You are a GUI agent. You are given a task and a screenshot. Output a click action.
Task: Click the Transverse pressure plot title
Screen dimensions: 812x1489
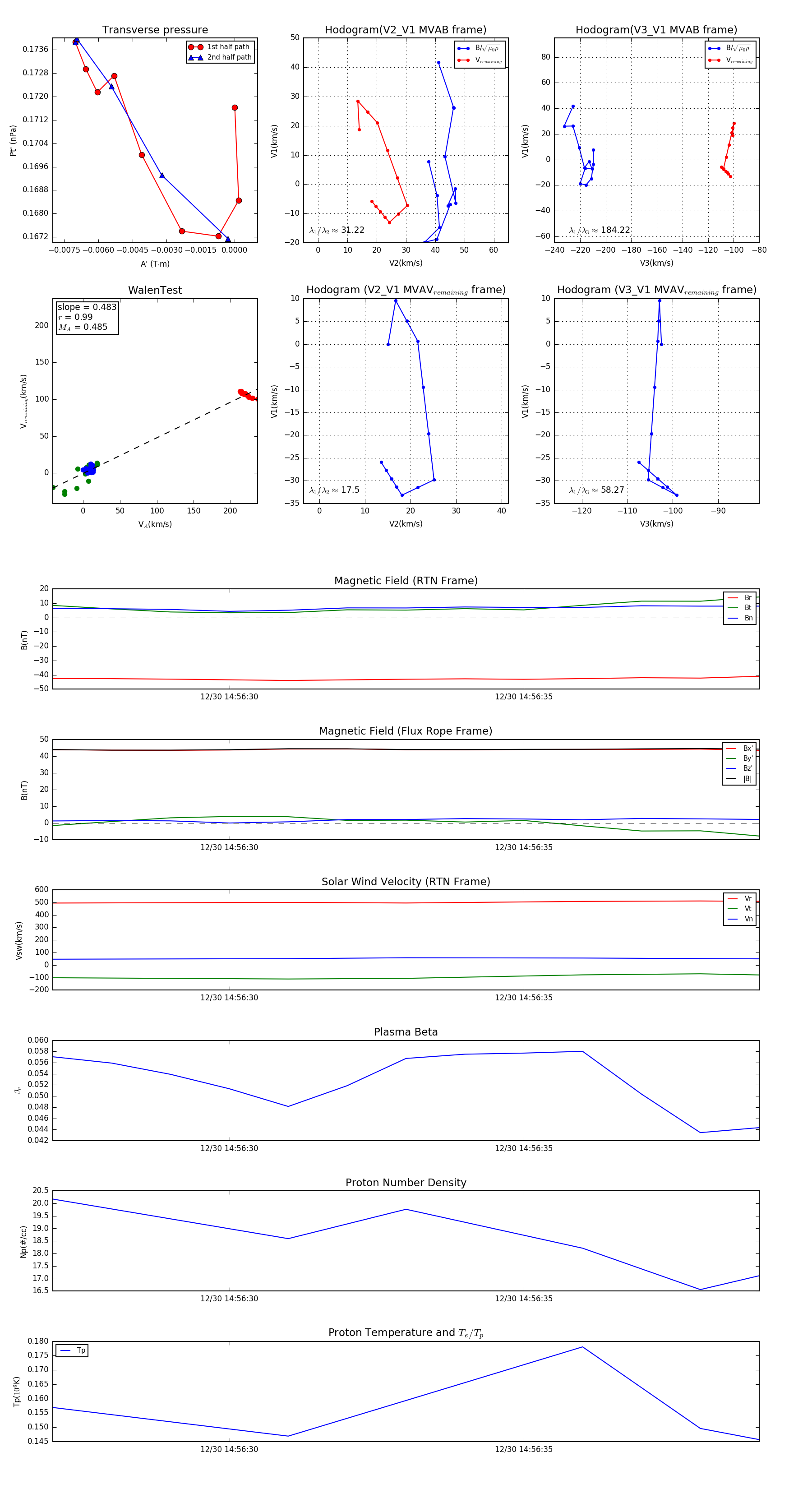pyautogui.click(x=155, y=30)
